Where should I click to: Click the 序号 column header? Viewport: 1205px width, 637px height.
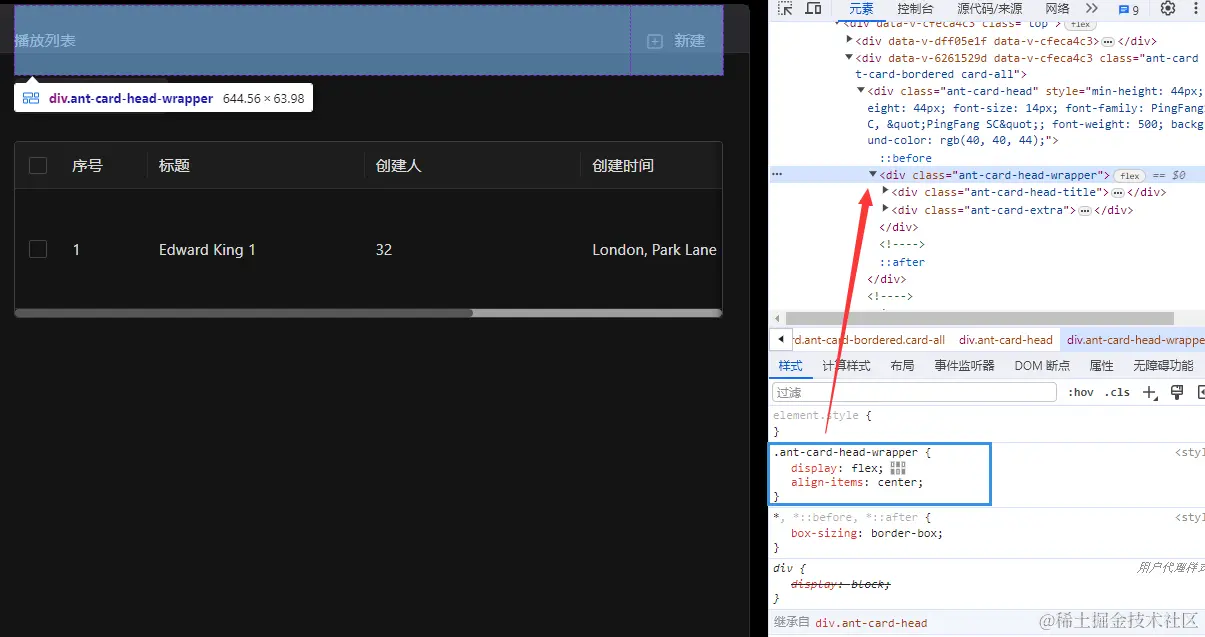87,165
